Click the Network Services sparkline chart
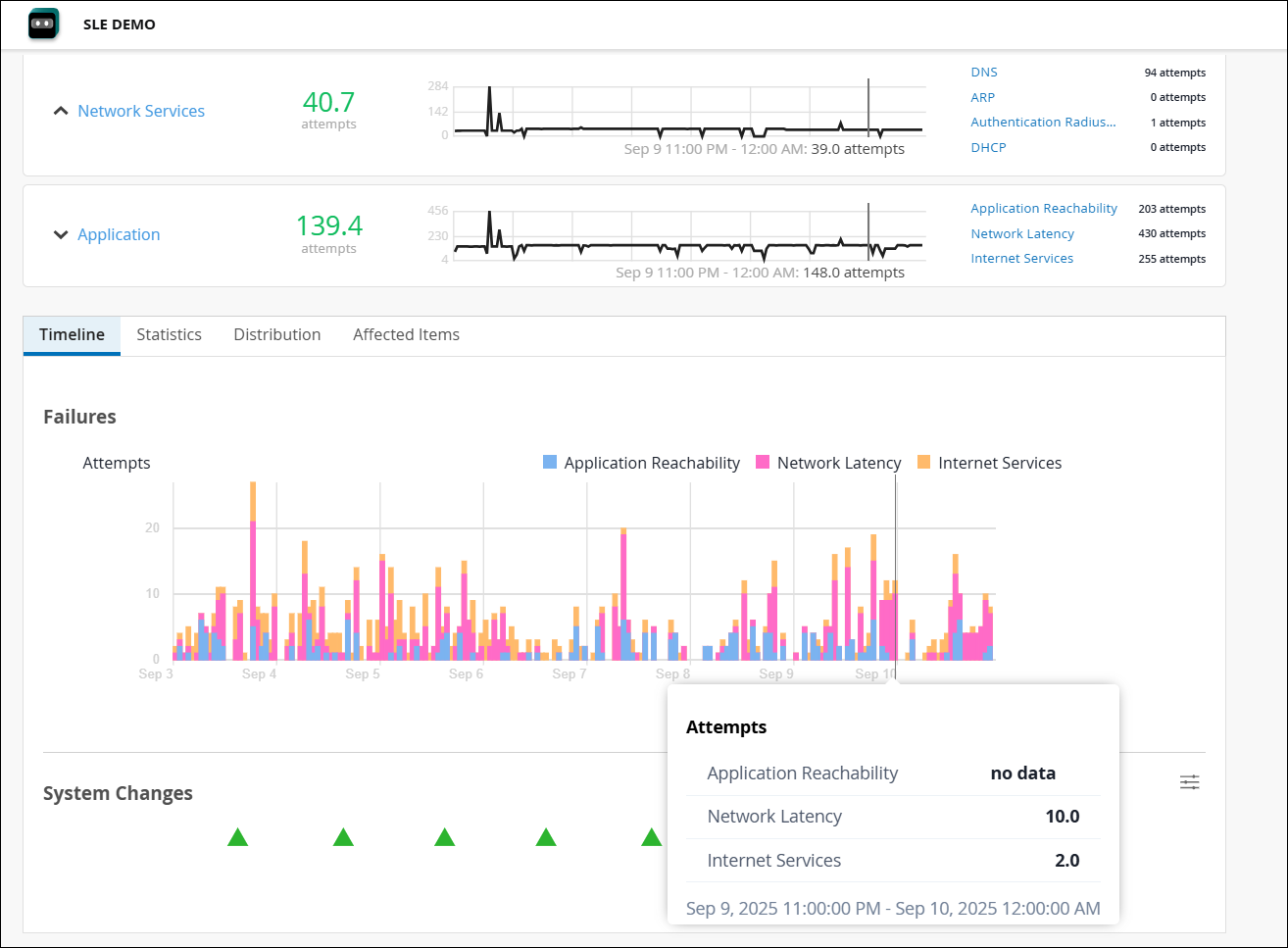 pos(686,108)
